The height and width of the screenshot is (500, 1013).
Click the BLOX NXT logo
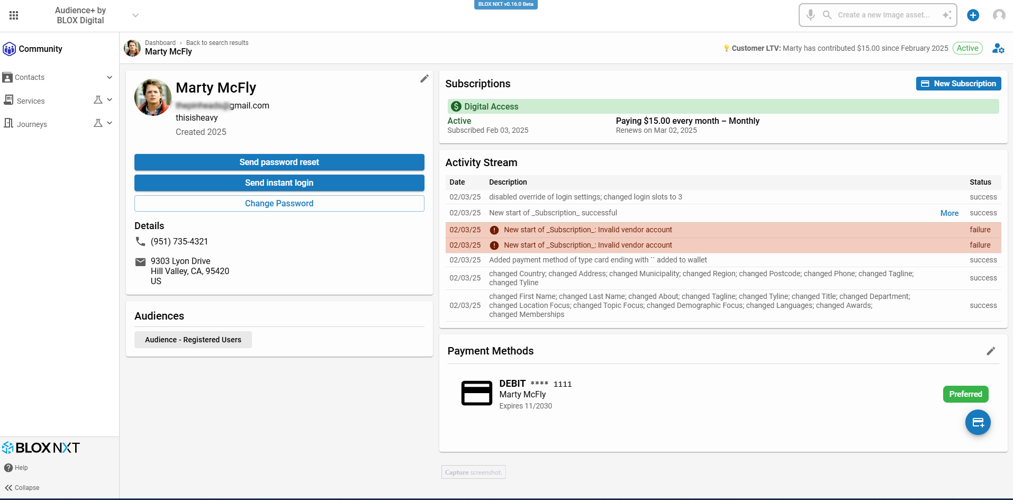click(x=41, y=447)
